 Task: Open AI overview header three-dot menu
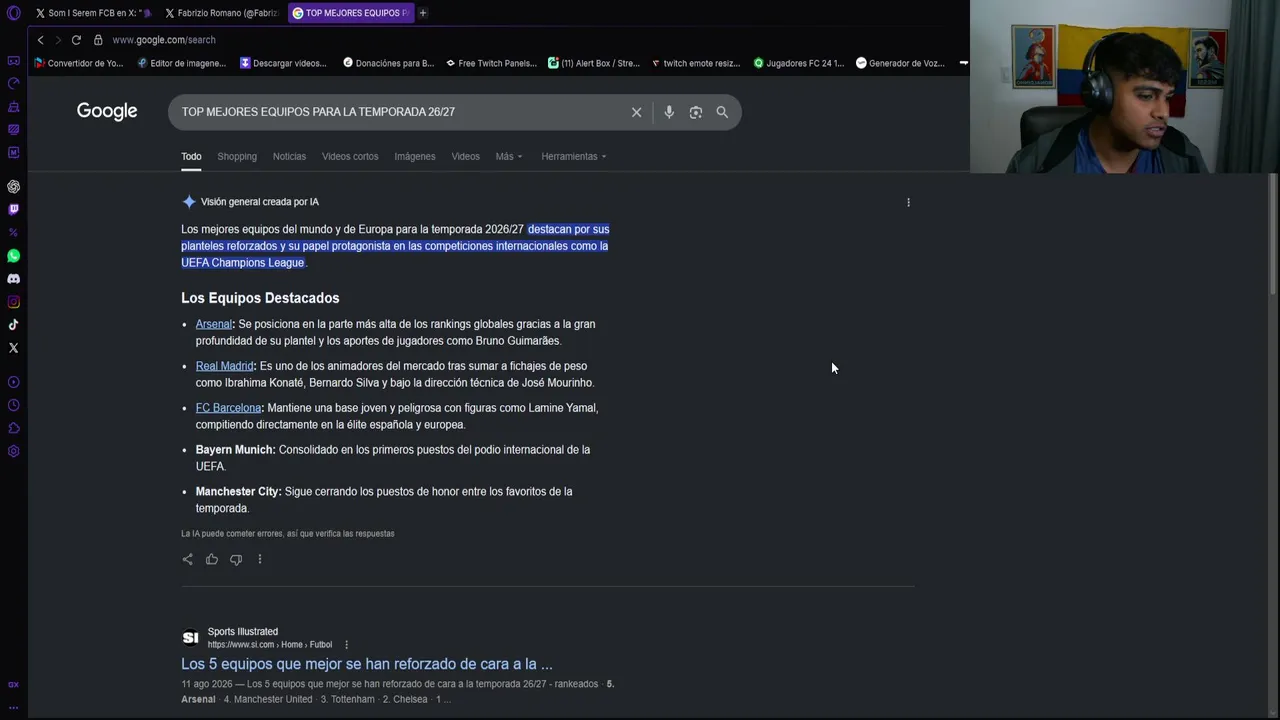coord(908,202)
